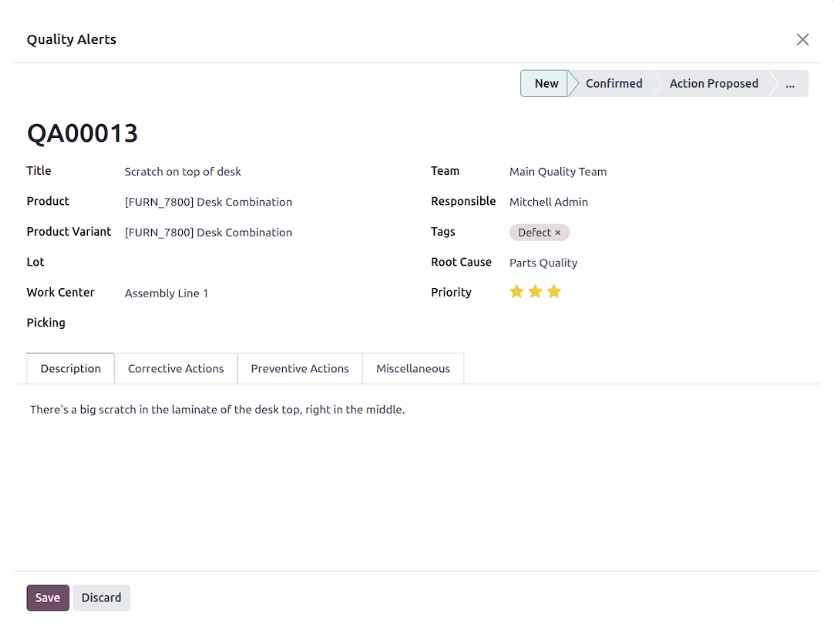834x637 pixels.
Task: Switch to the Corrective Actions tab
Action: (x=176, y=369)
